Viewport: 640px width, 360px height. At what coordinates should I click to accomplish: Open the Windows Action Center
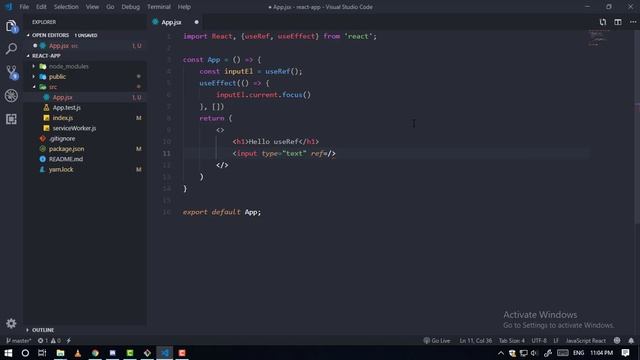pyautogui.click(x=625, y=353)
